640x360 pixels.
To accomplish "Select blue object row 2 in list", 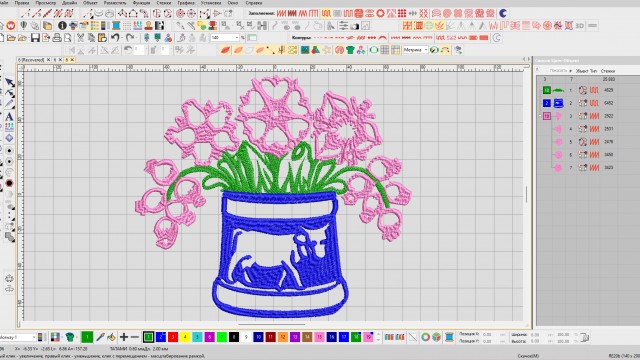I will click(x=588, y=103).
